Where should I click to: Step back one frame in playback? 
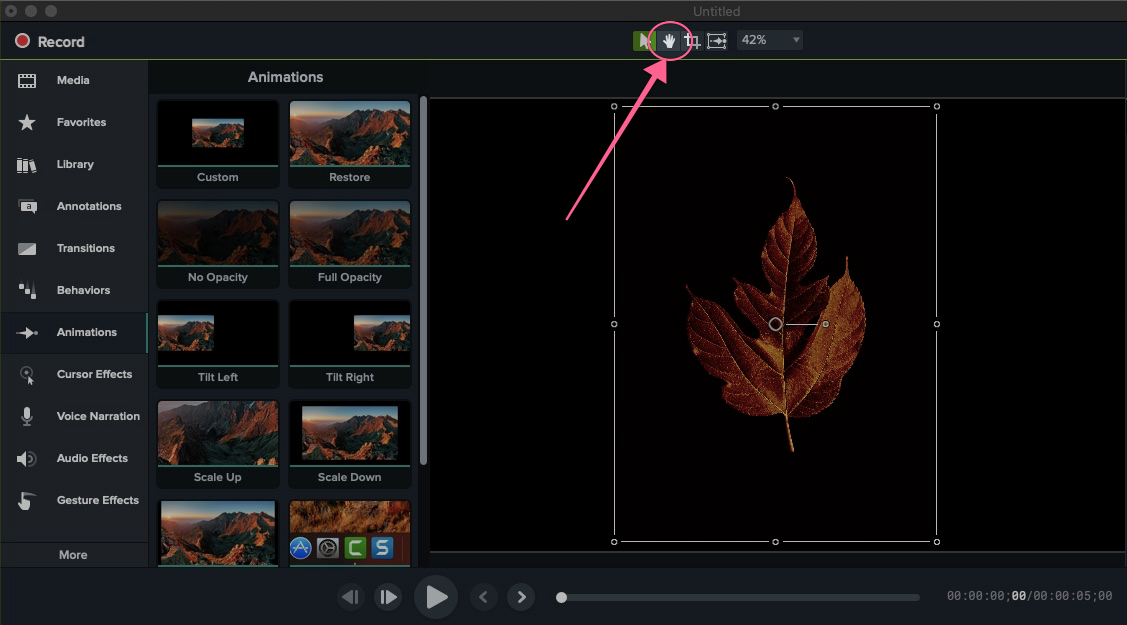click(350, 597)
